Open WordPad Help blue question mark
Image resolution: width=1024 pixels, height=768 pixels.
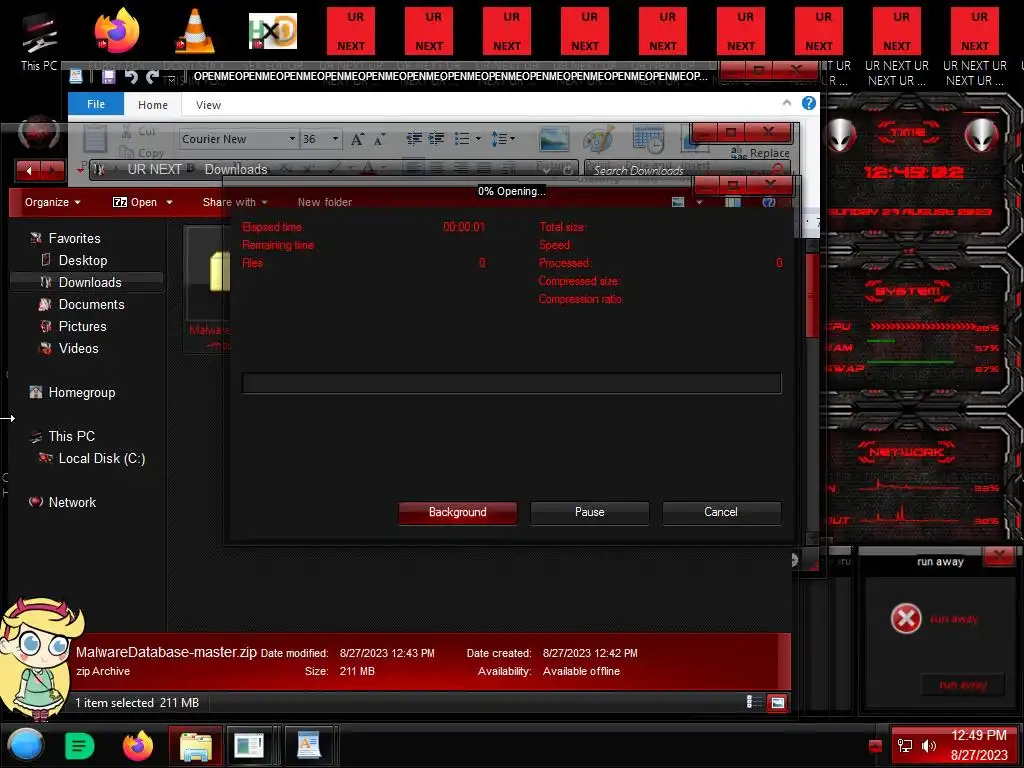[x=808, y=103]
